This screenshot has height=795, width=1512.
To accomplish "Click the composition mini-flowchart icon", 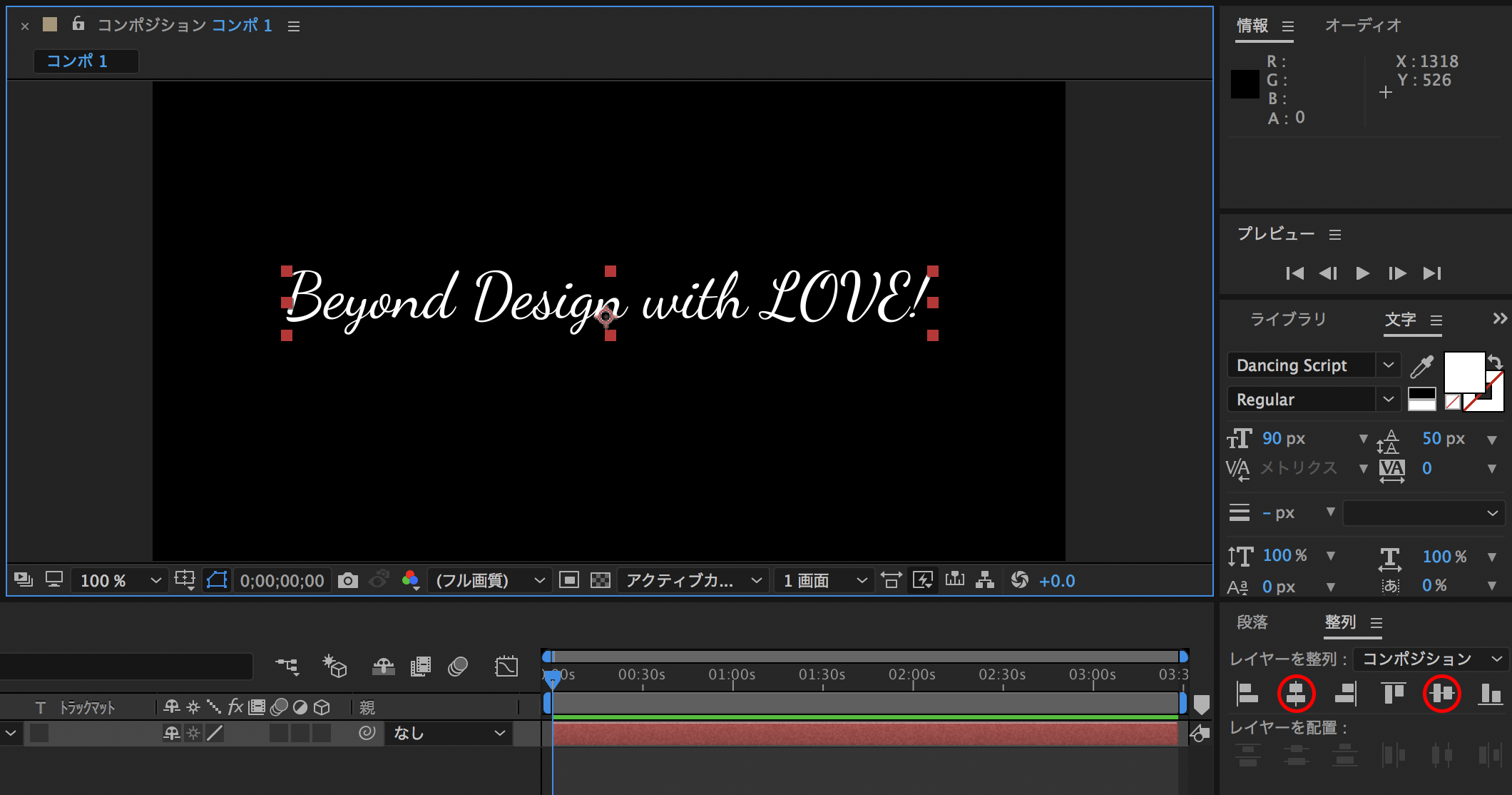I will point(986,580).
